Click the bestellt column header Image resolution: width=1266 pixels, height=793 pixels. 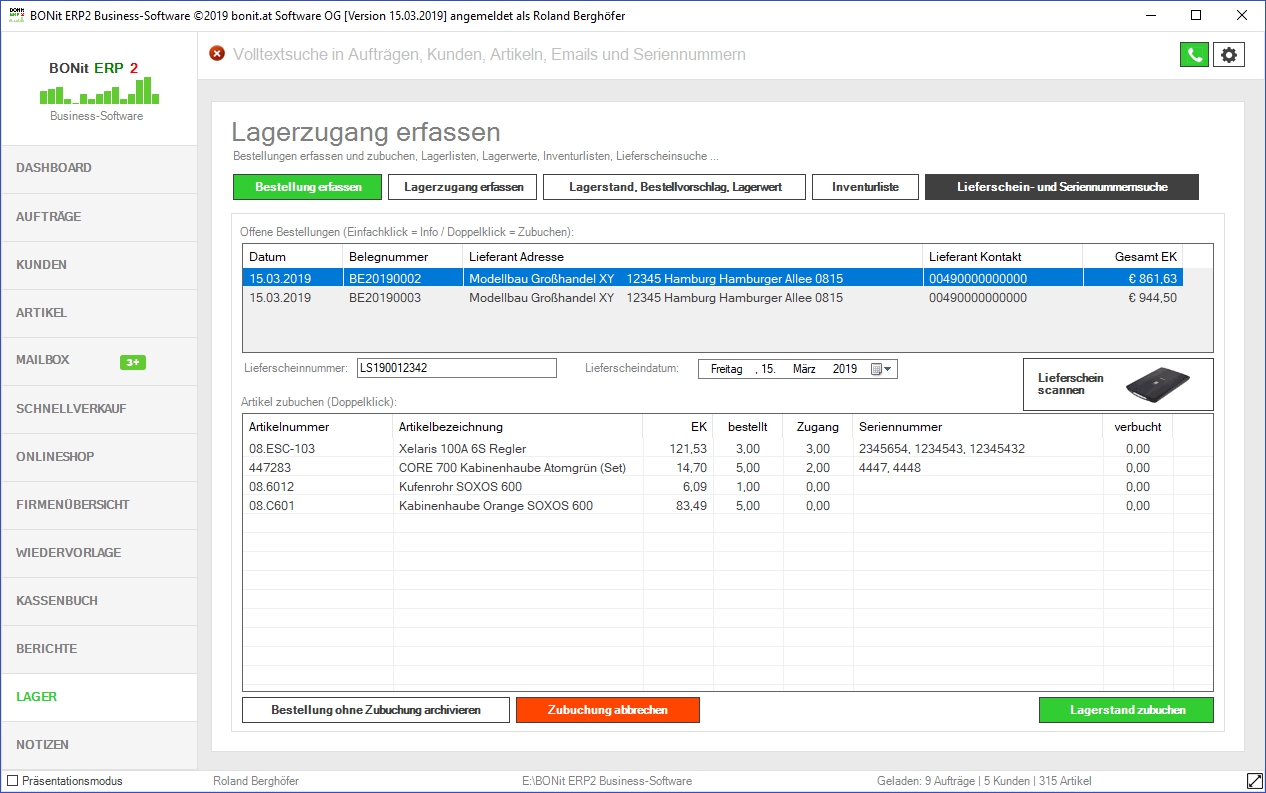[x=748, y=427]
